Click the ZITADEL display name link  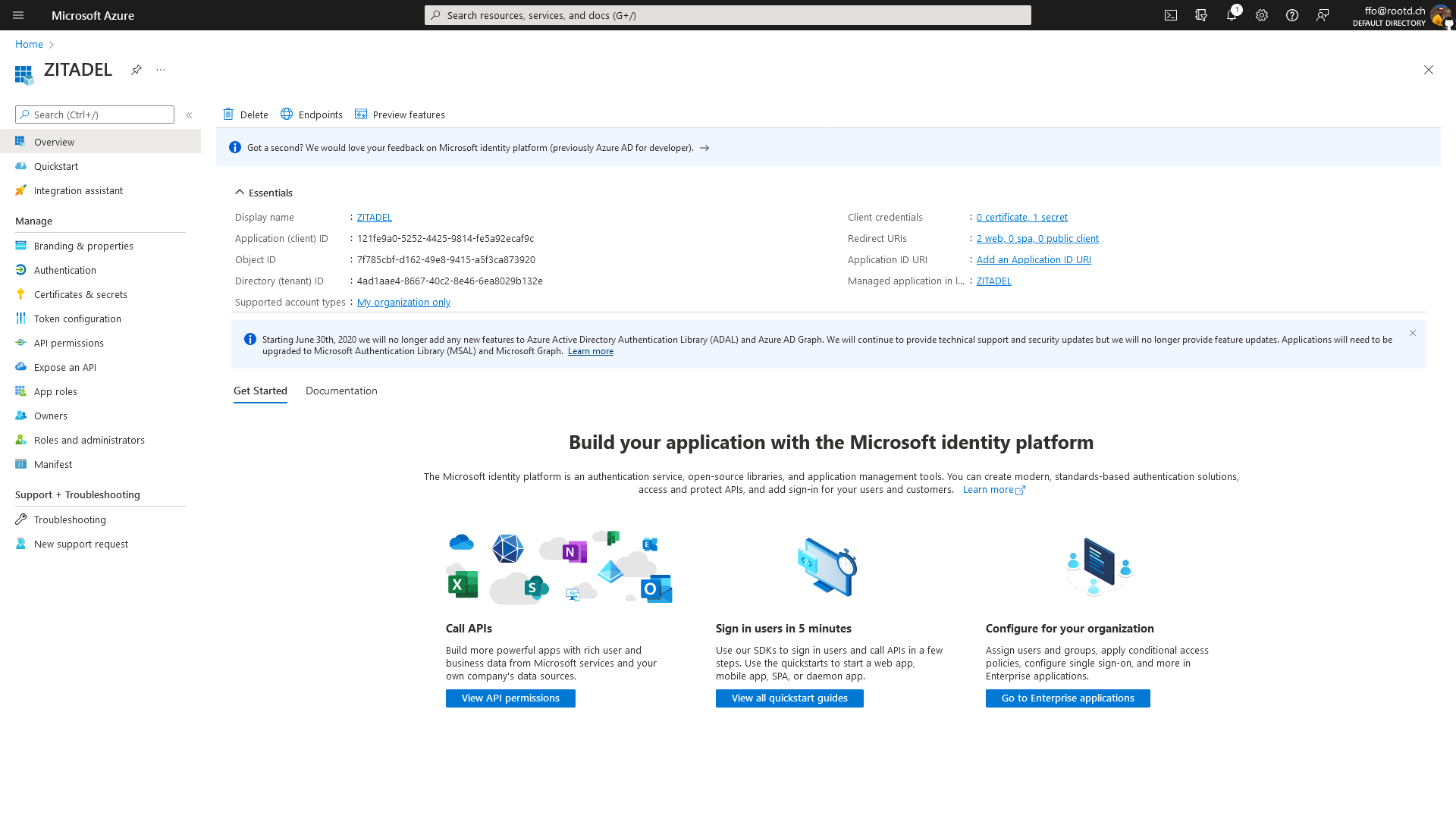(375, 217)
